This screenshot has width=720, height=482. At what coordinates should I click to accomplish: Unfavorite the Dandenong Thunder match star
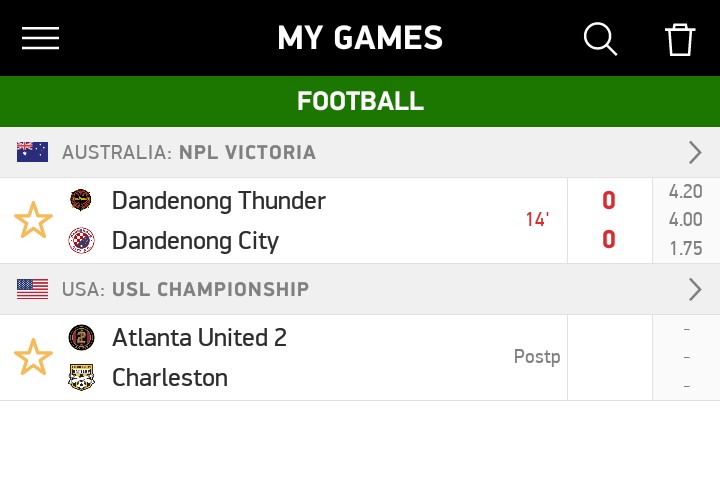[33, 220]
